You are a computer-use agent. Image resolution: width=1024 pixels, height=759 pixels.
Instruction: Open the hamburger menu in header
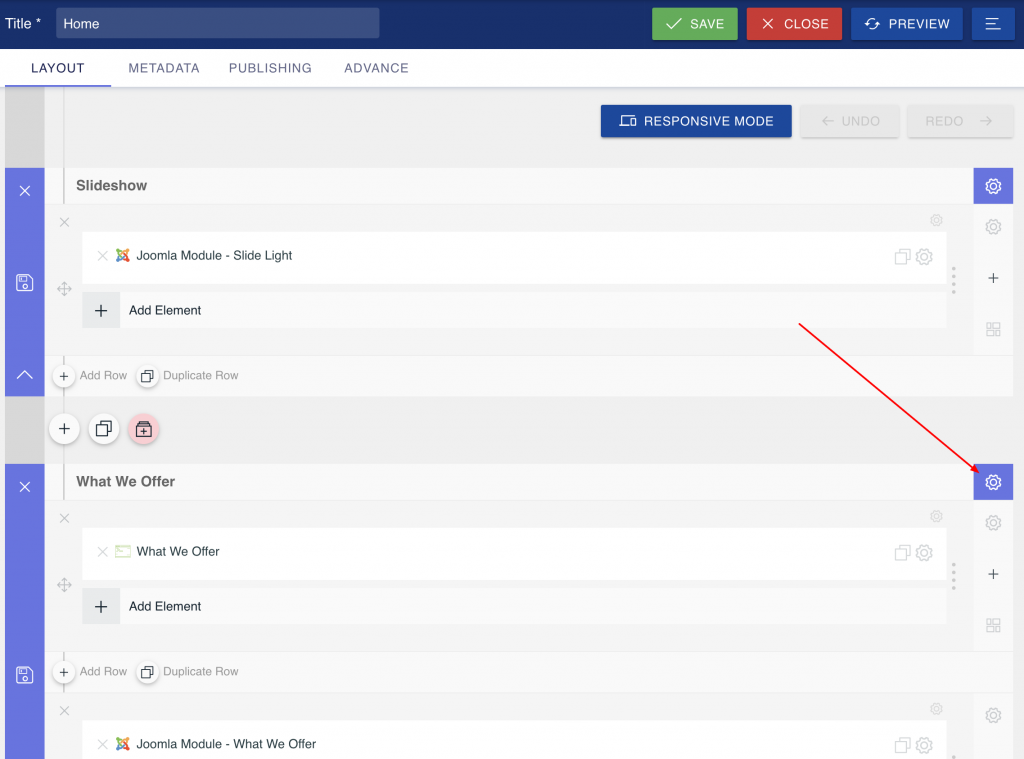pos(992,24)
